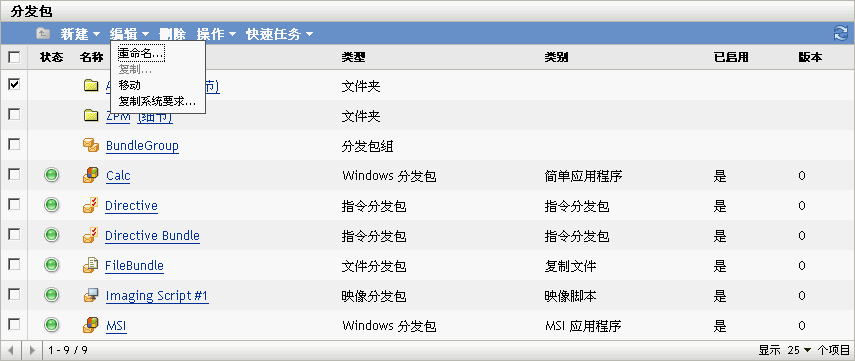Click the refresh icon in the toolbar
The width and height of the screenshot is (855, 361).
pyautogui.click(x=840, y=33)
